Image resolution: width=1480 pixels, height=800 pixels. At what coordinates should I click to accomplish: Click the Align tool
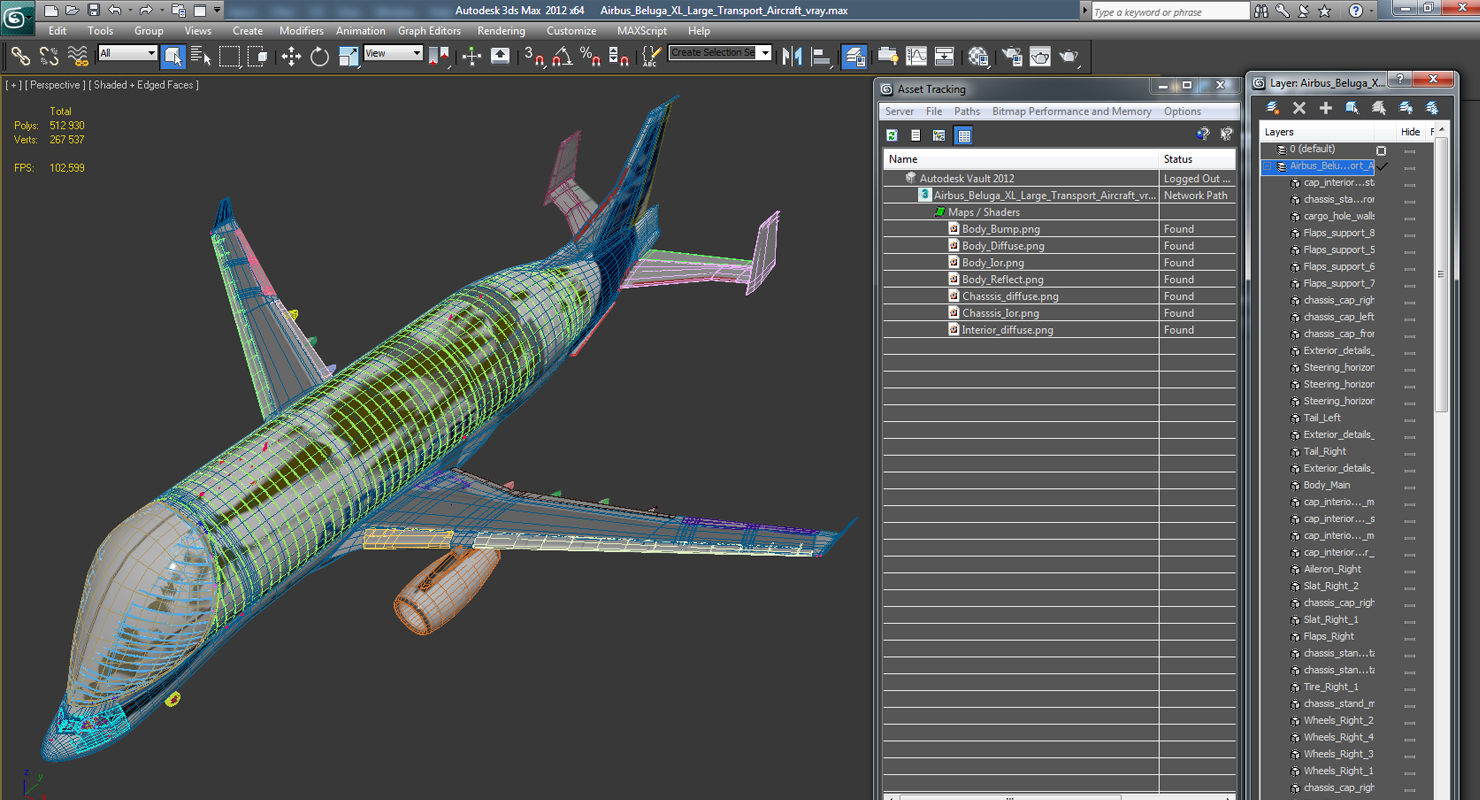[x=821, y=56]
